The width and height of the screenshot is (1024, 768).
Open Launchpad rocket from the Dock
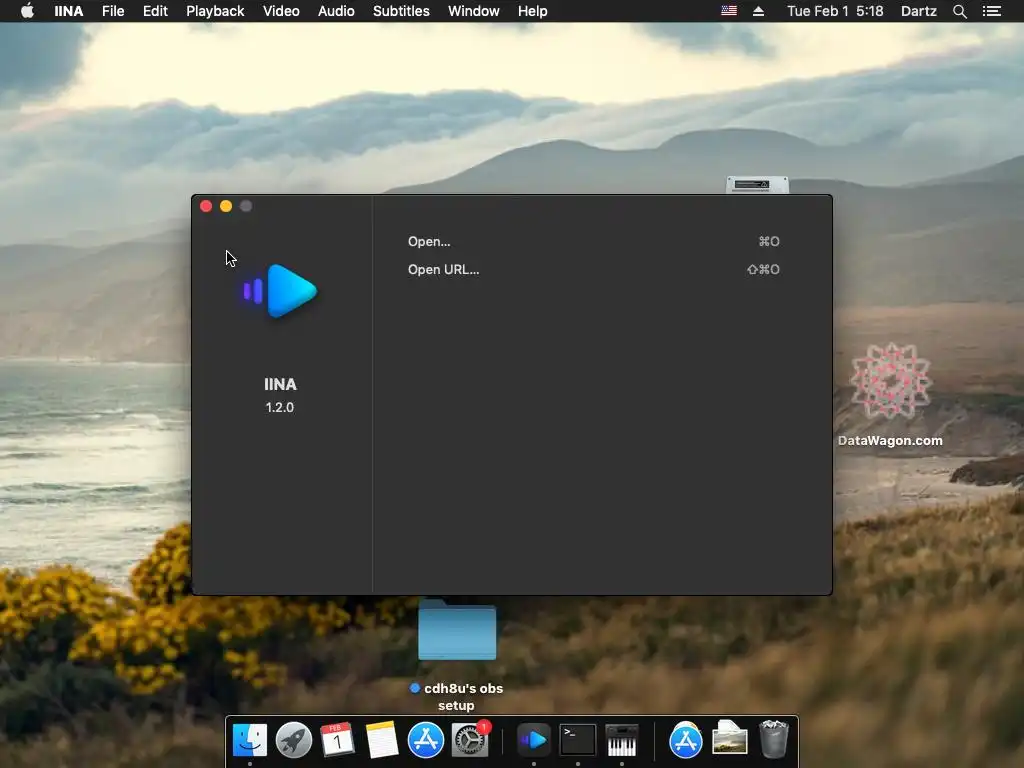pos(293,740)
